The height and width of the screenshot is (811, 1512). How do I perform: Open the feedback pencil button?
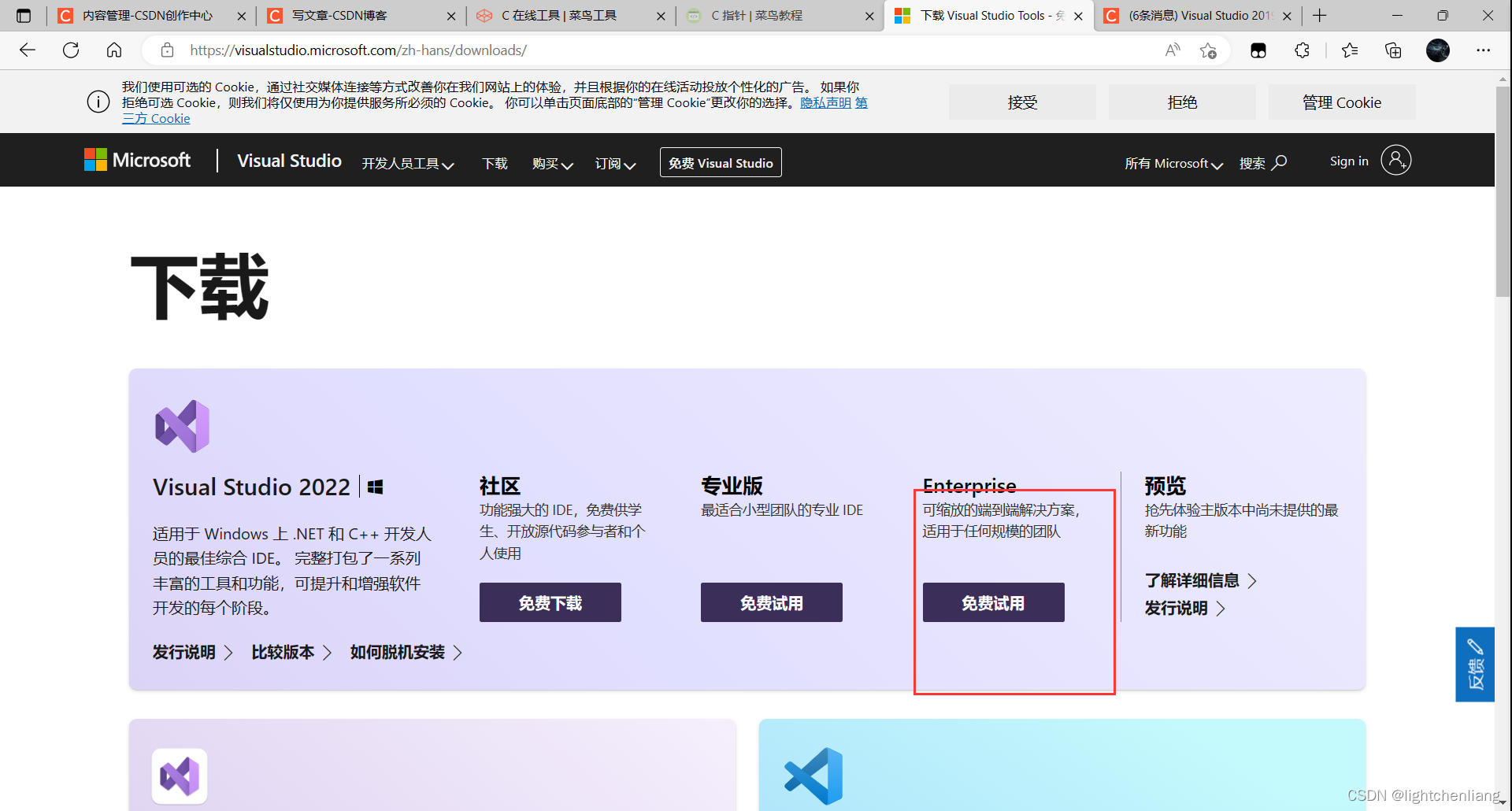click(x=1475, y=664)
